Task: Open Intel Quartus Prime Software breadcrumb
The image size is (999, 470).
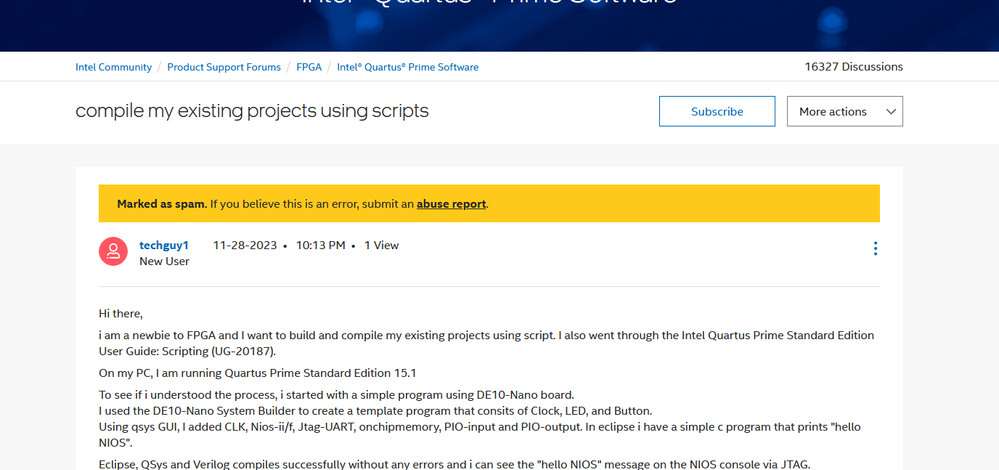Action: tap(408, 67)
